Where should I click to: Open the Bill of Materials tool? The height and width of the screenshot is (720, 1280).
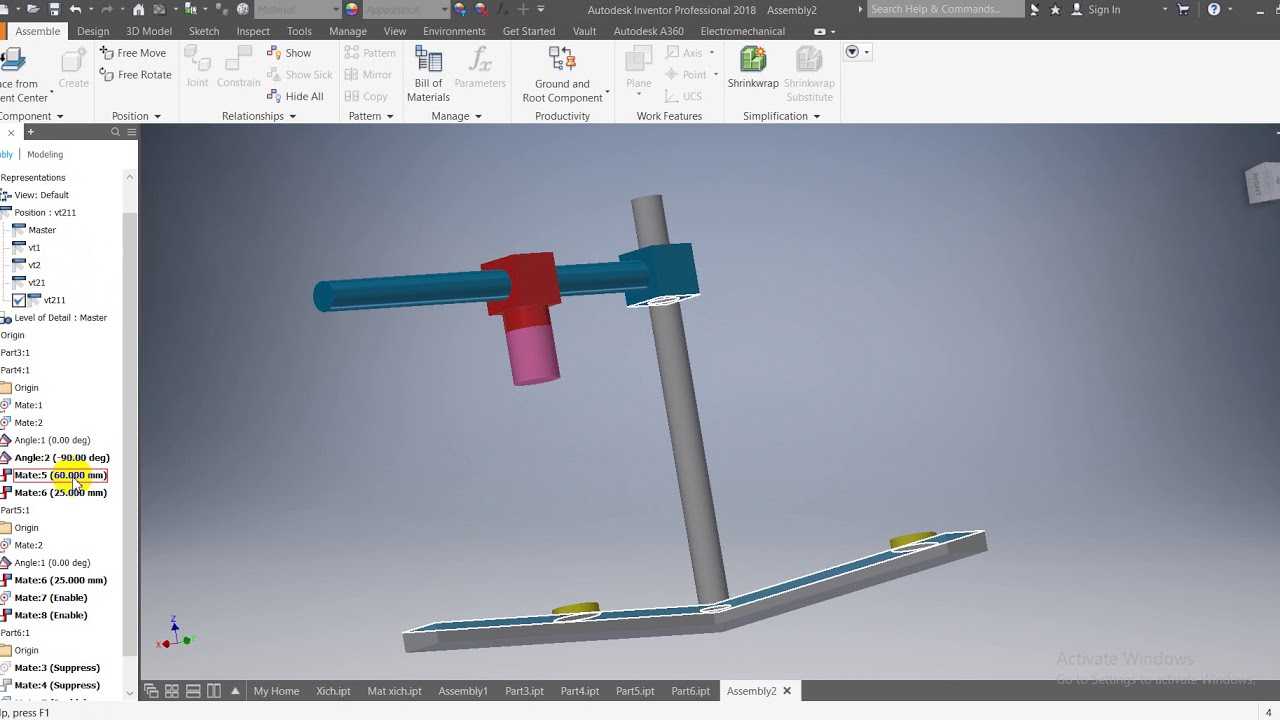[x=428, y=74]
